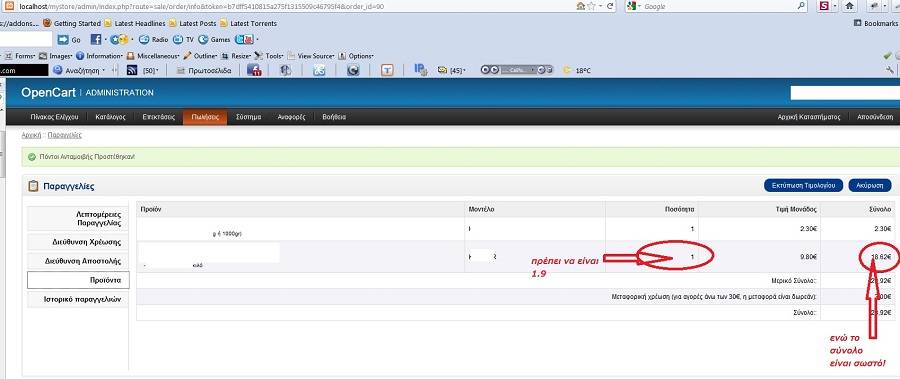The image size is (900, 379).
Task: Open the Getting Started bookmark
Action: (72, 24)
